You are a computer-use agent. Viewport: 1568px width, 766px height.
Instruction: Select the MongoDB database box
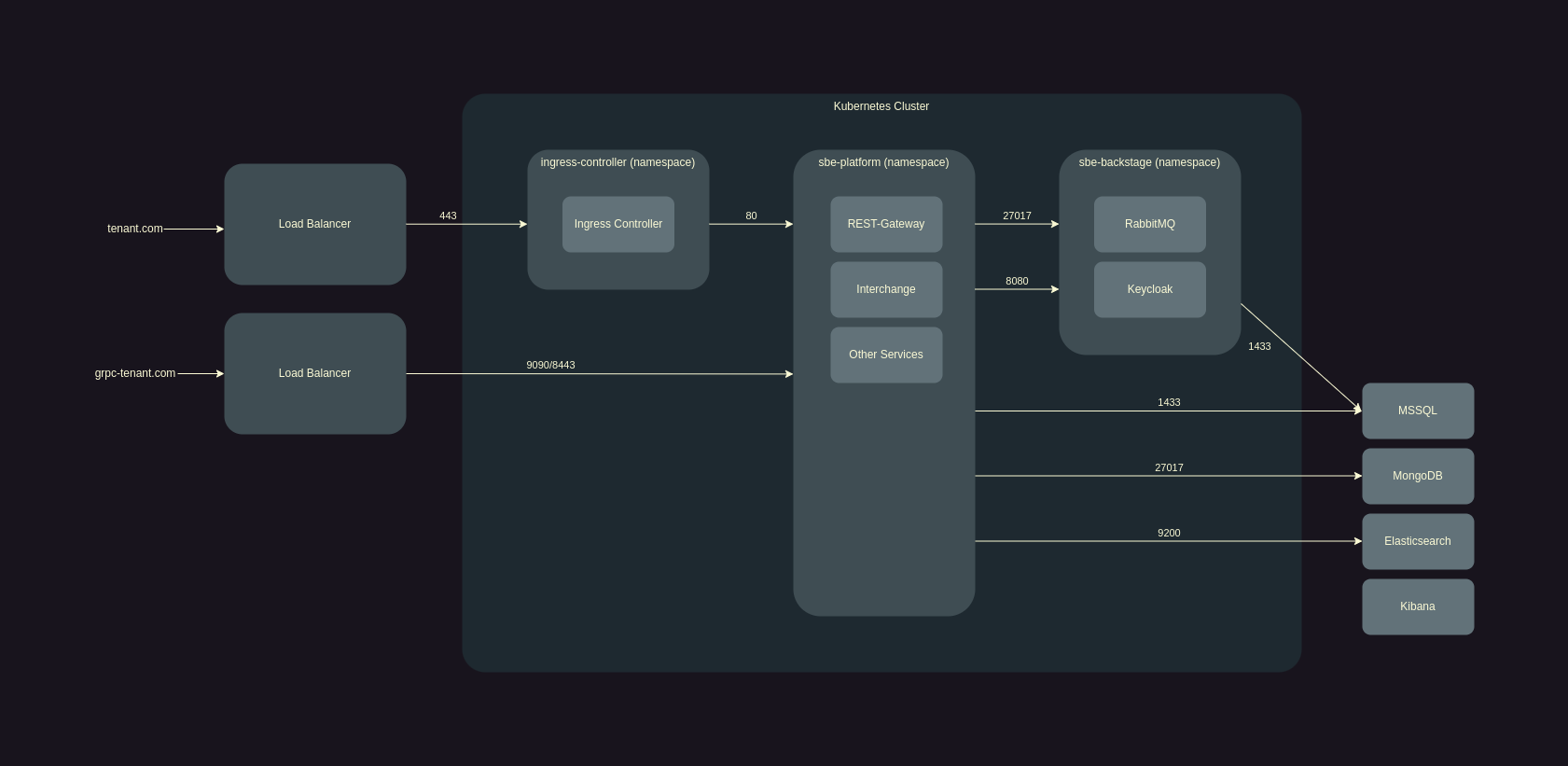1417,476
